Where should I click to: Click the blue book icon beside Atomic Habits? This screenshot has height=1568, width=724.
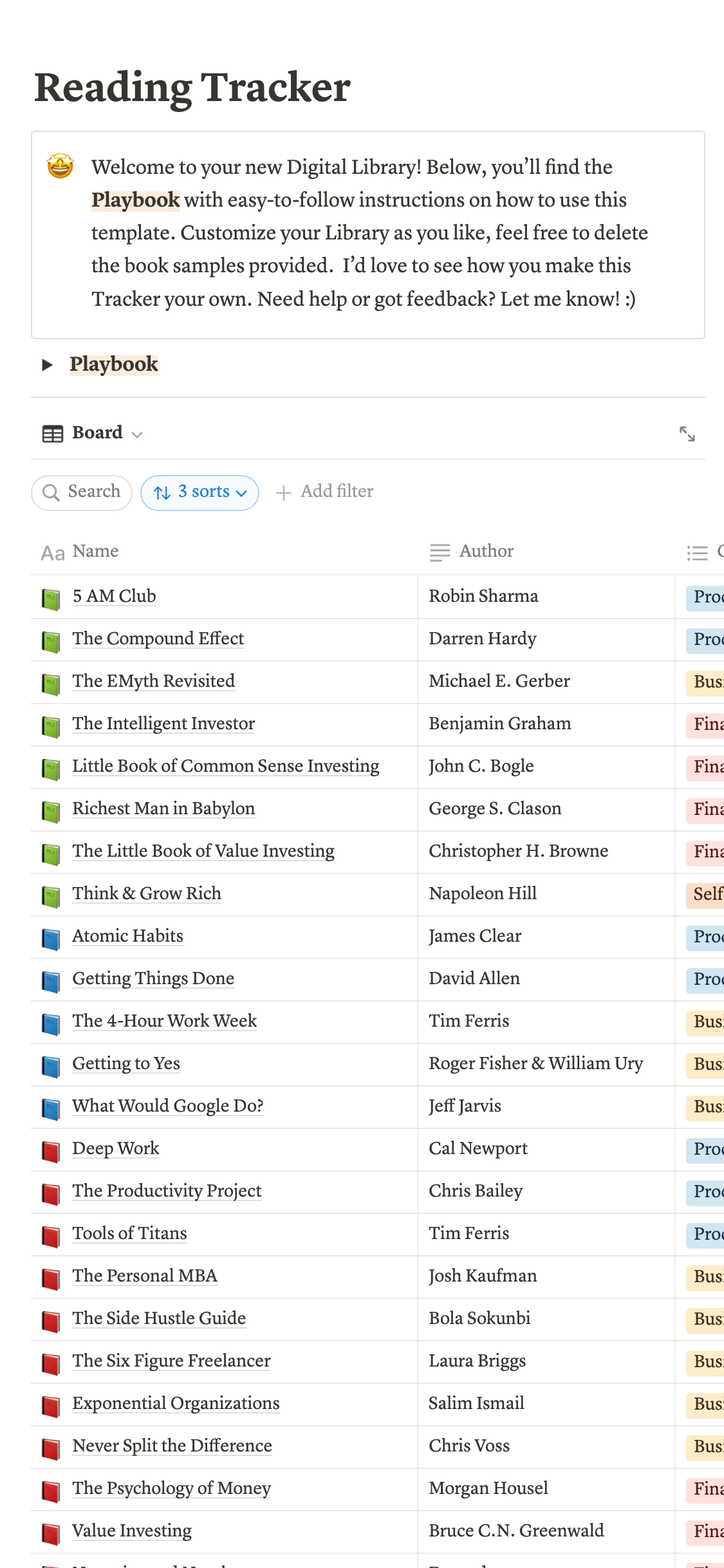click(51, 938)
